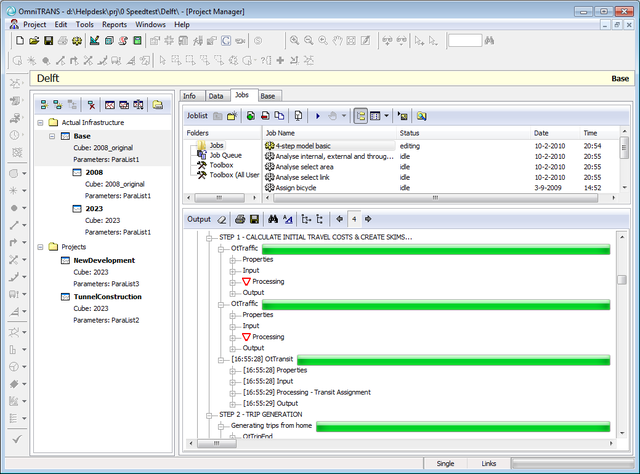The image size is (640, 474).
Task: Click the binoculars icon beside the search box
Action: coord(489,40)
